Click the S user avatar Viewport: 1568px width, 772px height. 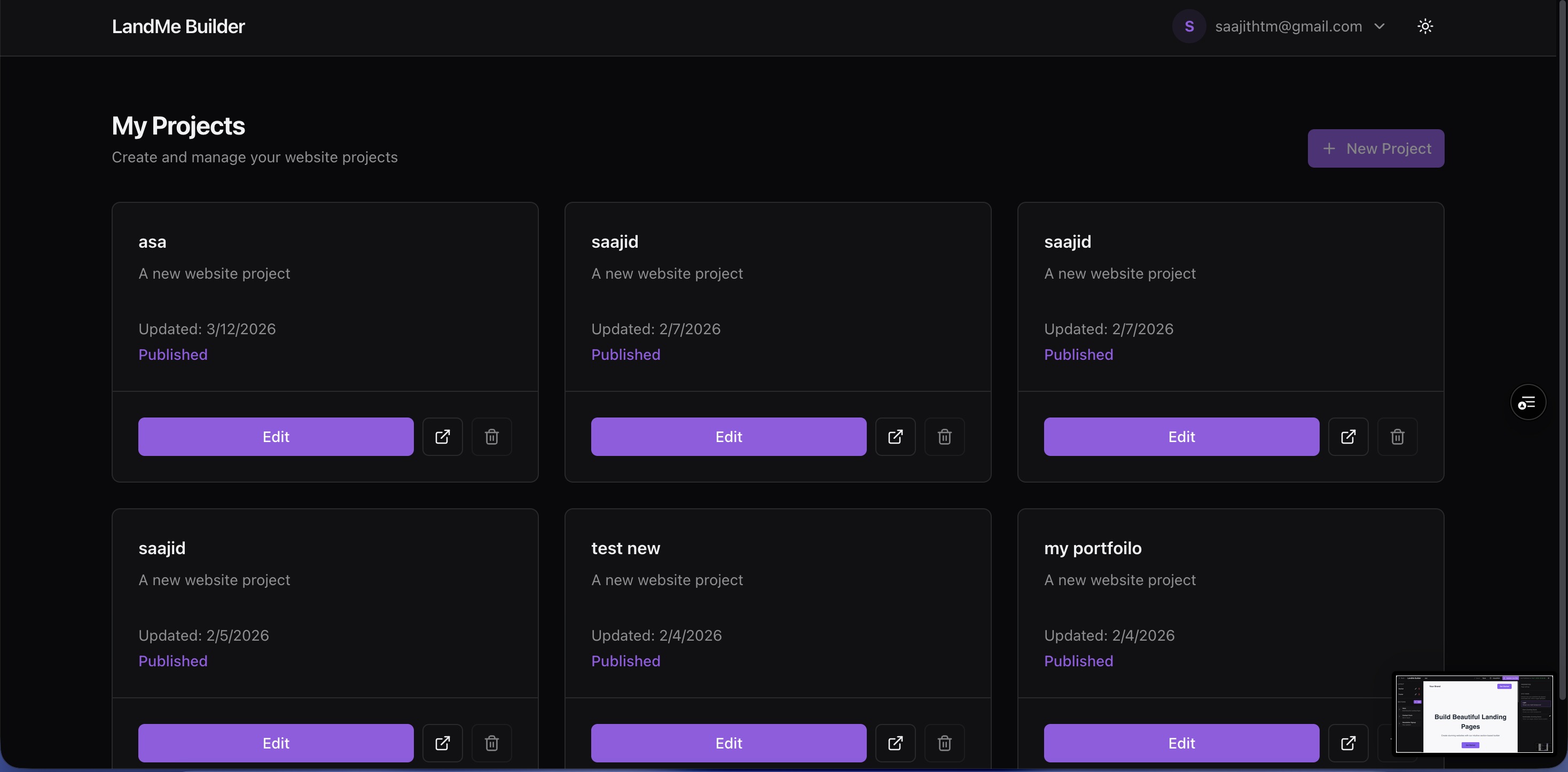1189,26
